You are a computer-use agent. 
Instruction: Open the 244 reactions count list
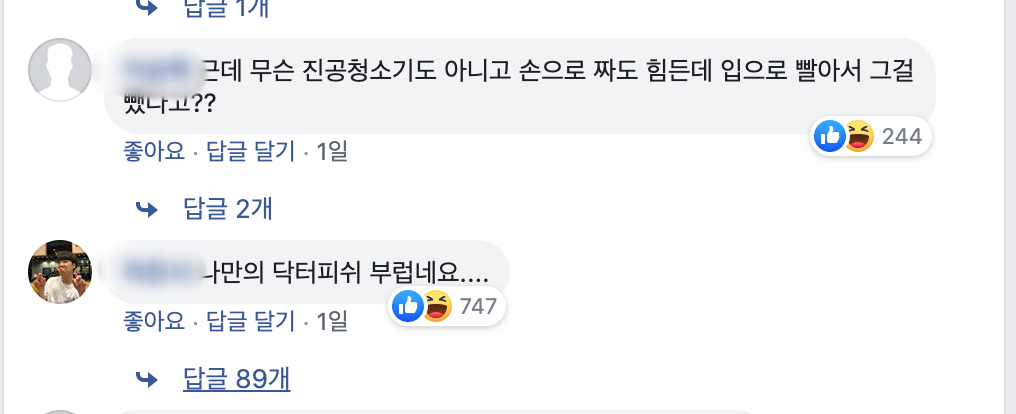point(901,136)
